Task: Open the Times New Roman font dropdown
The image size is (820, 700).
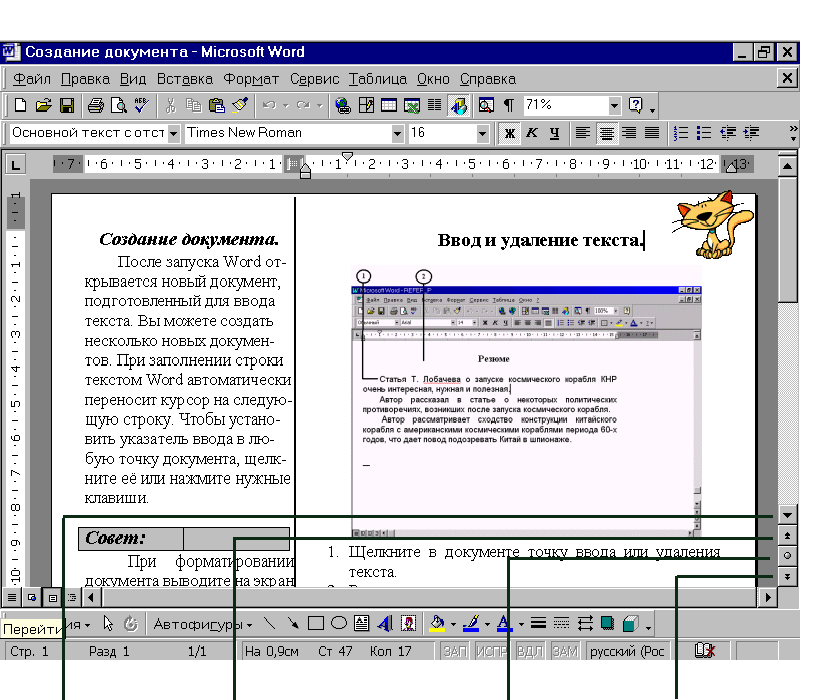Action: click(397, 133)
